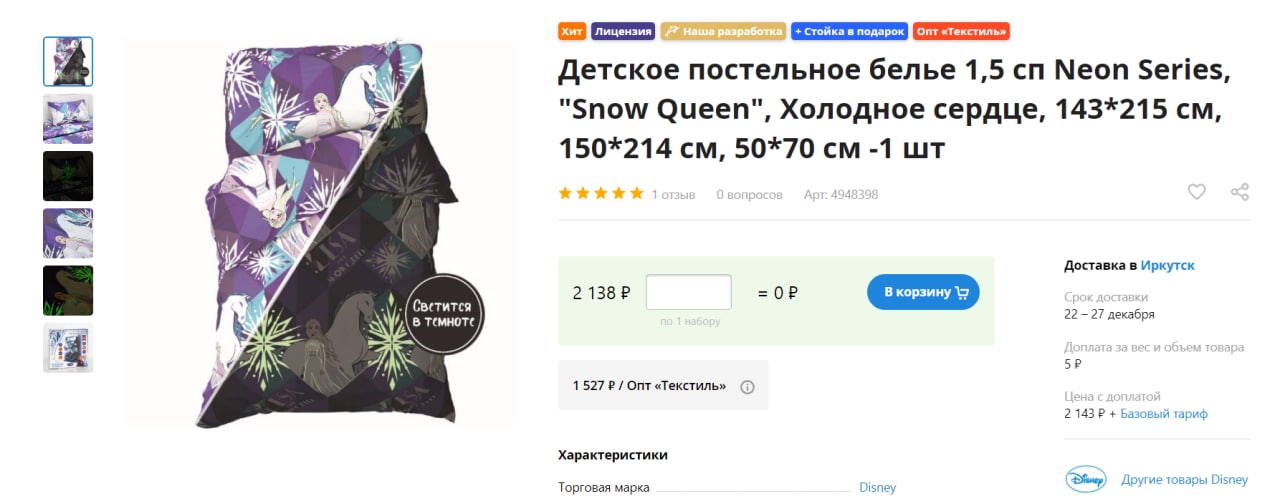Change delivery city Иркутск
The height and width of the screenshot is (501, 1280).
[1168, 266]
